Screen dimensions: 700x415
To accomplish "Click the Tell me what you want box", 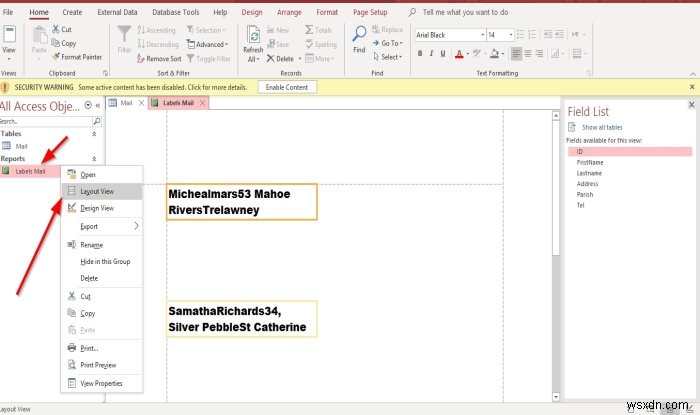I will coord(465,12).
